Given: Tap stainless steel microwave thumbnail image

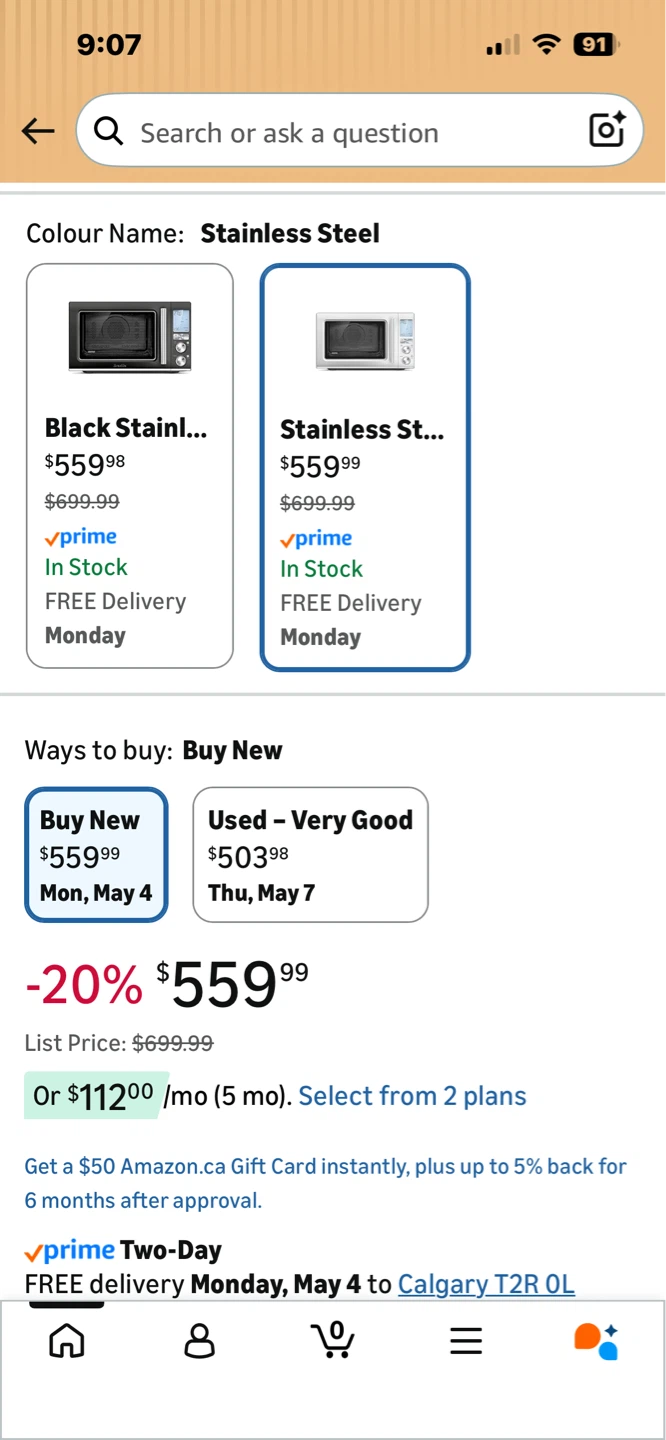Looking at the screenshot, I should point(365,340).
